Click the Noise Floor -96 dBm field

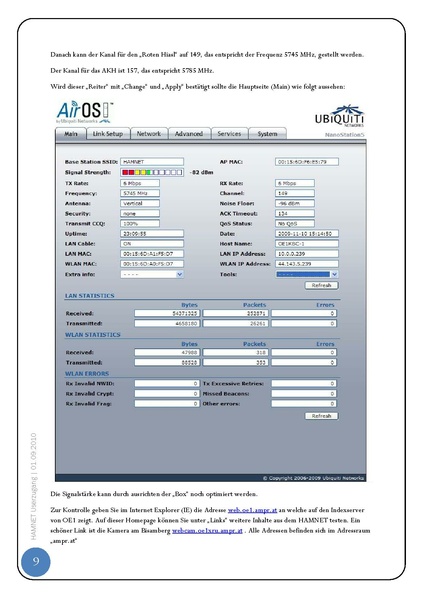click(x=295, y=203)
